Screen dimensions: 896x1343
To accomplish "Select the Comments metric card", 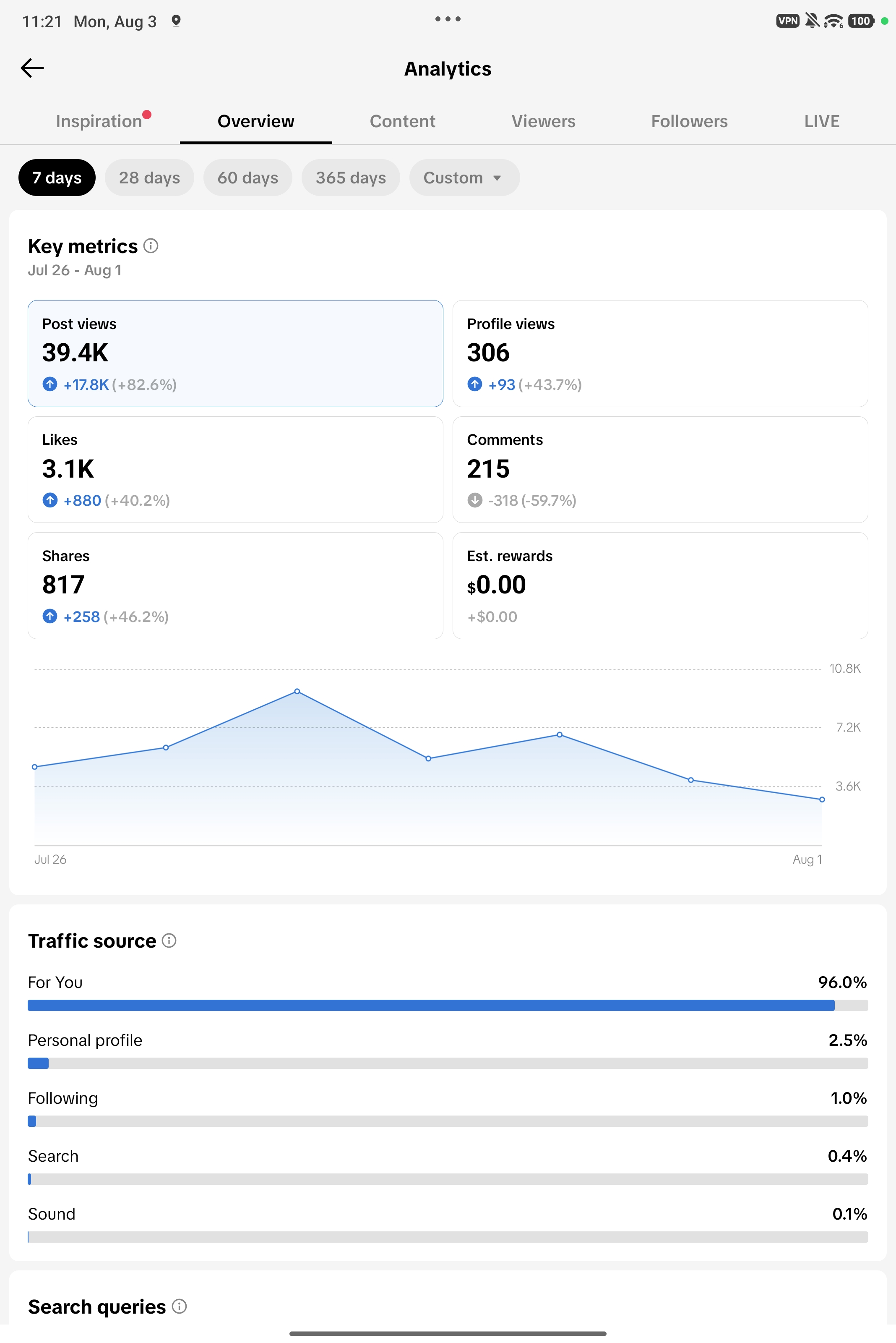I will pyautogui.click(x=660, y=469).
